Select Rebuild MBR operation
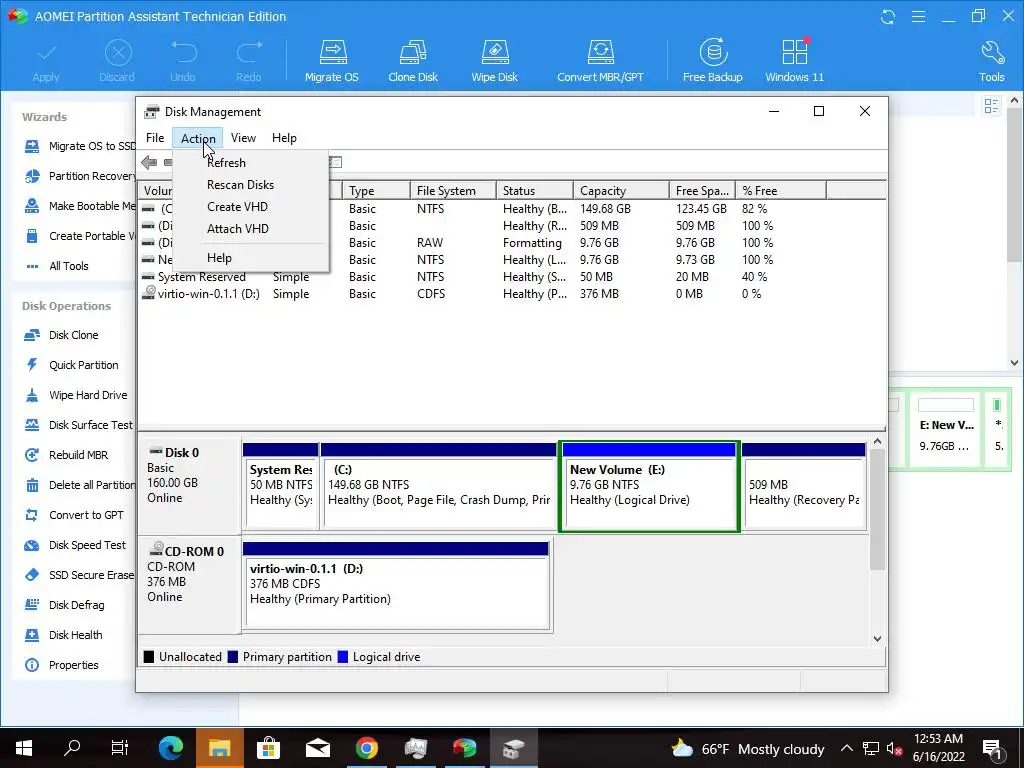The width and height of the screenshot is (1024, 768). (66, 455)
